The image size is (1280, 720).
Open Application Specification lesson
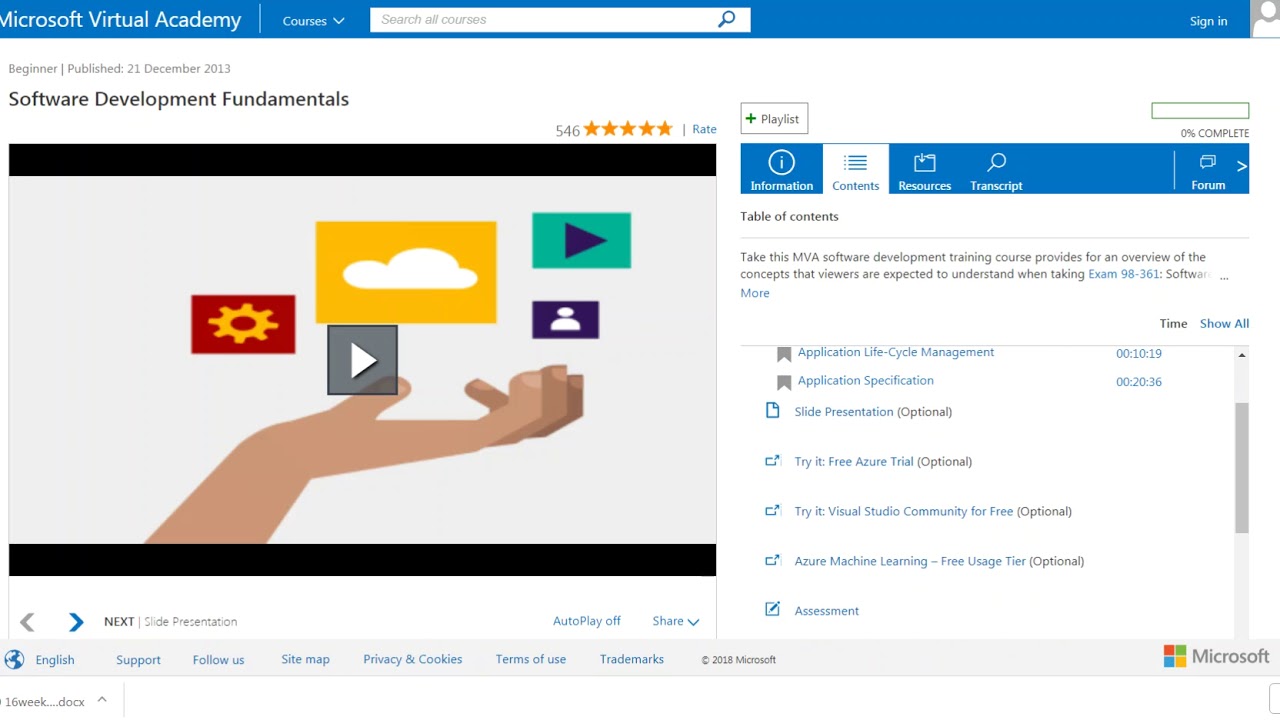[x=866, y=380]
